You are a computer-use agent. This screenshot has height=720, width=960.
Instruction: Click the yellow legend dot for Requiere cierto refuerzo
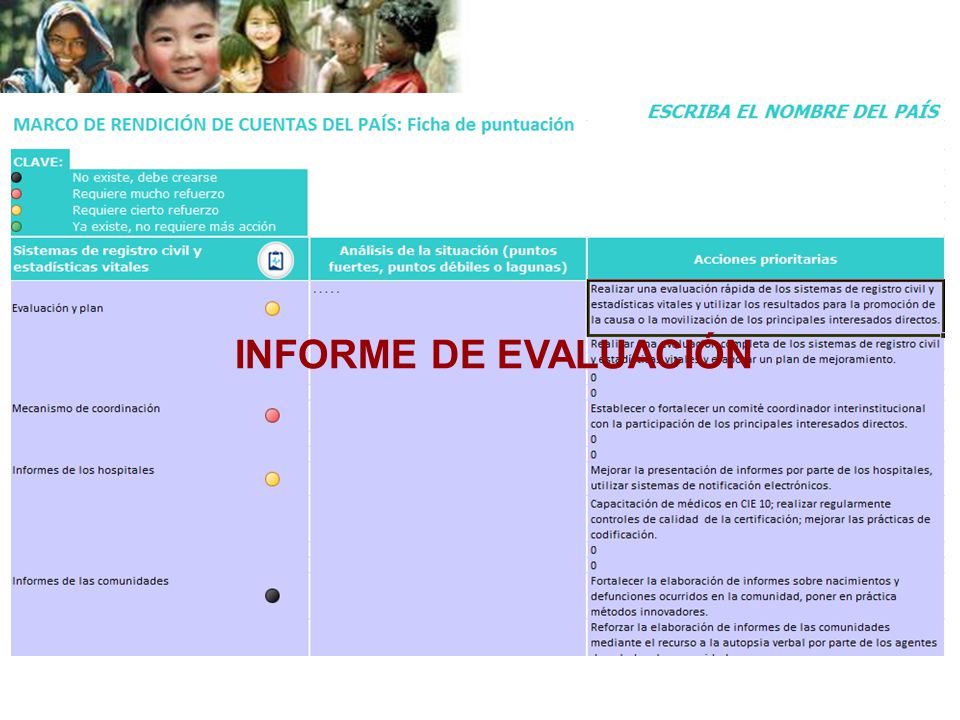[17, 210]
